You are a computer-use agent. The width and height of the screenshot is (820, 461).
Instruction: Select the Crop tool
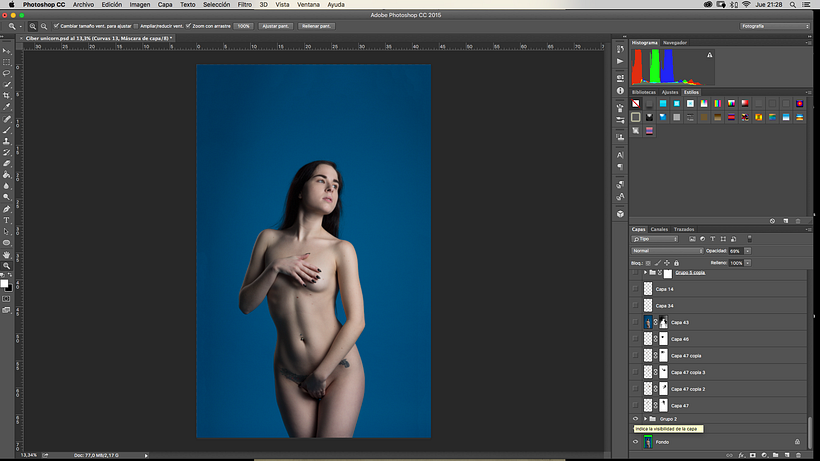click(6, 96)
